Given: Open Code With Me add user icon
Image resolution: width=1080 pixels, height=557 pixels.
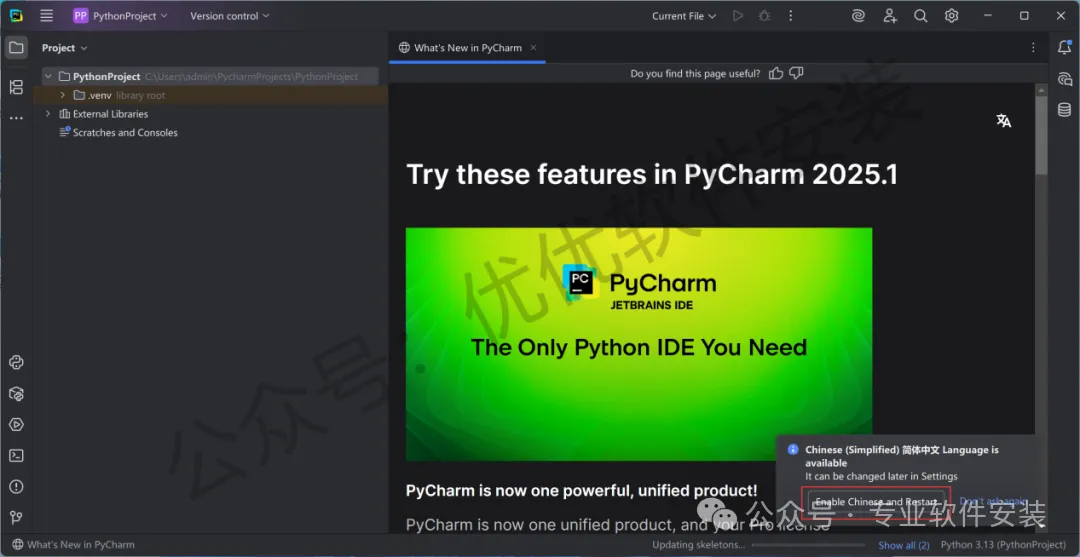Looking at the screenshot, I should [x=890, y=15].
